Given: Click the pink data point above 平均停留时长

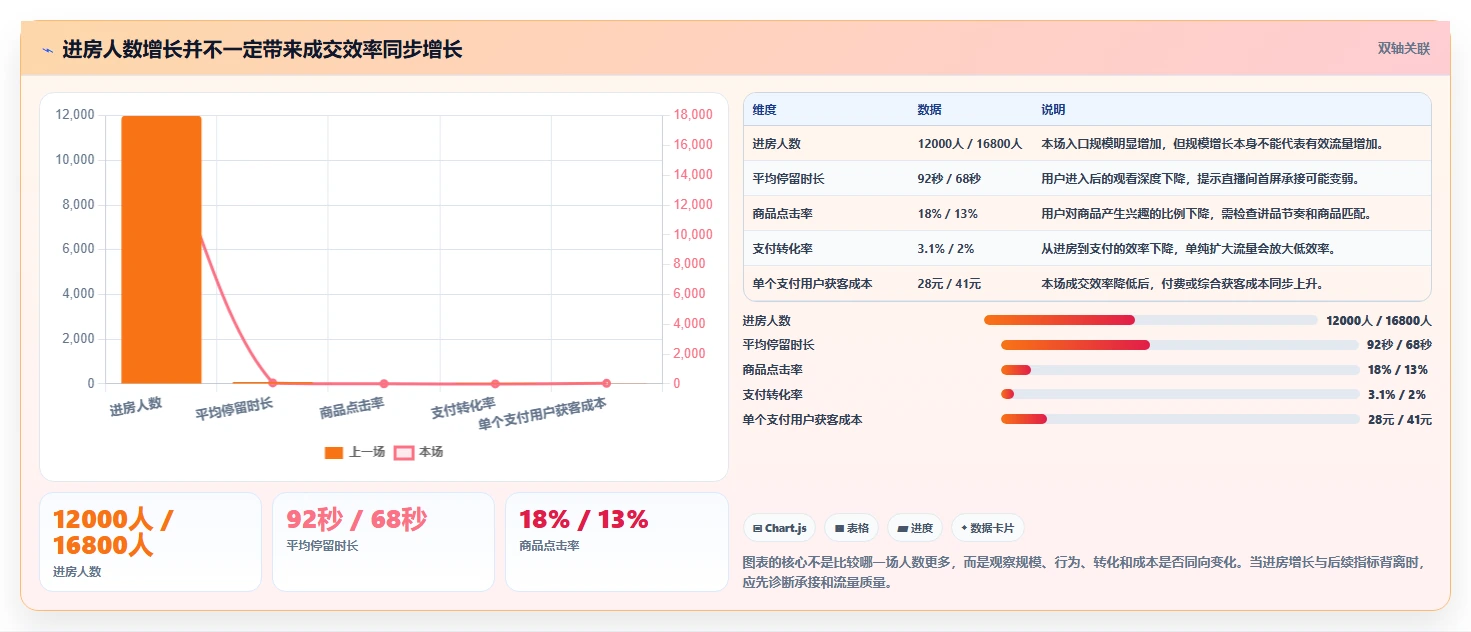Looking at the screenshot, I should pos(272,383).
